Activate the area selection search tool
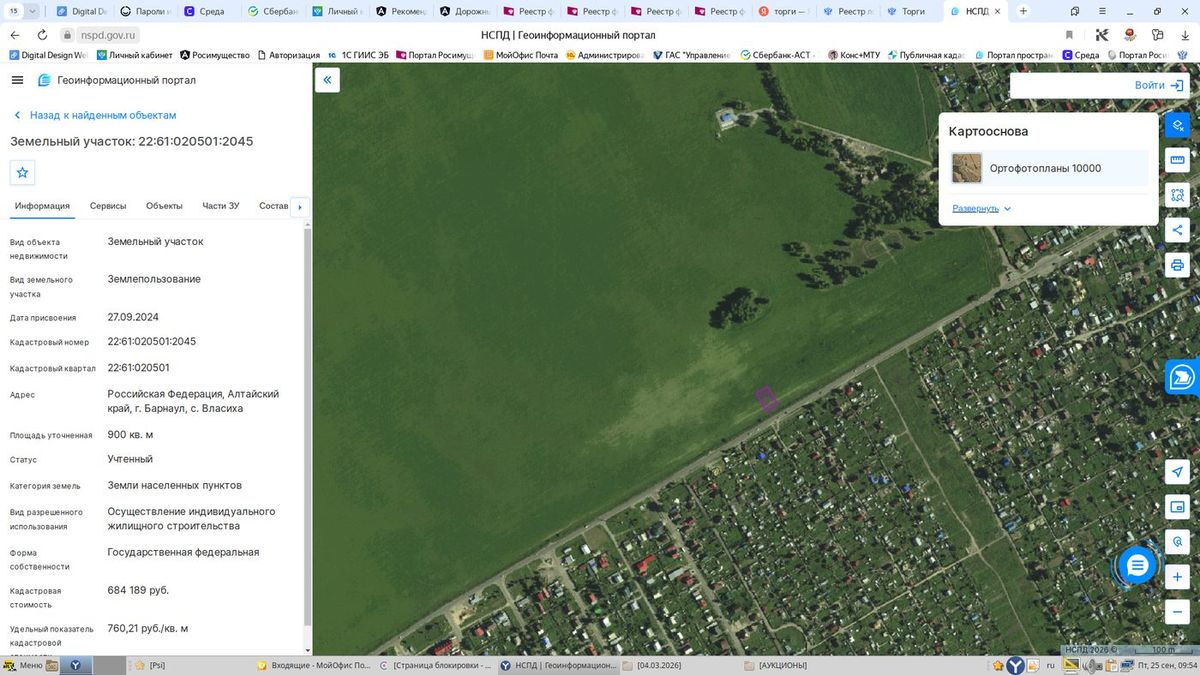1200x675 pixels. coord(1177,195)
